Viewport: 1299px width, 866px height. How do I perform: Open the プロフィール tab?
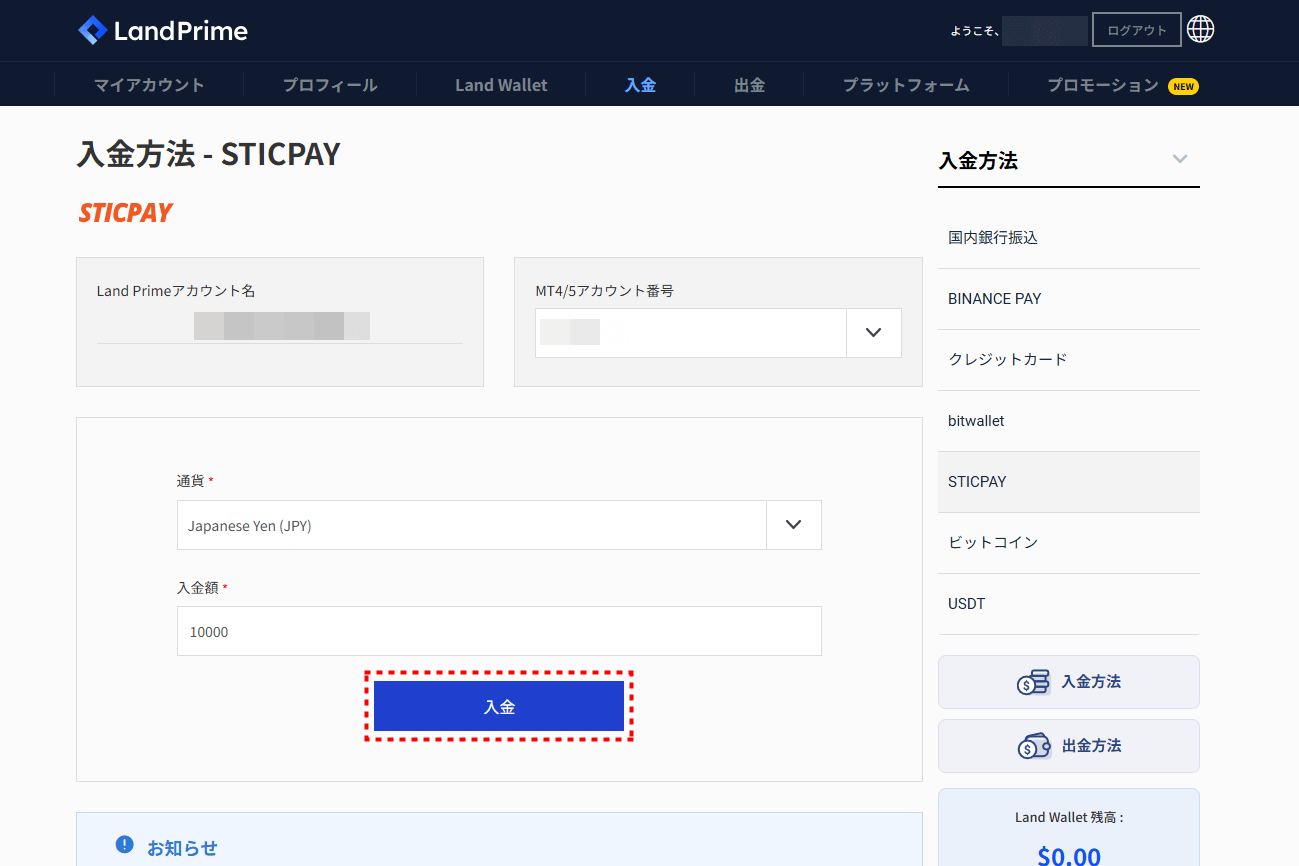(x=330, y=85)
